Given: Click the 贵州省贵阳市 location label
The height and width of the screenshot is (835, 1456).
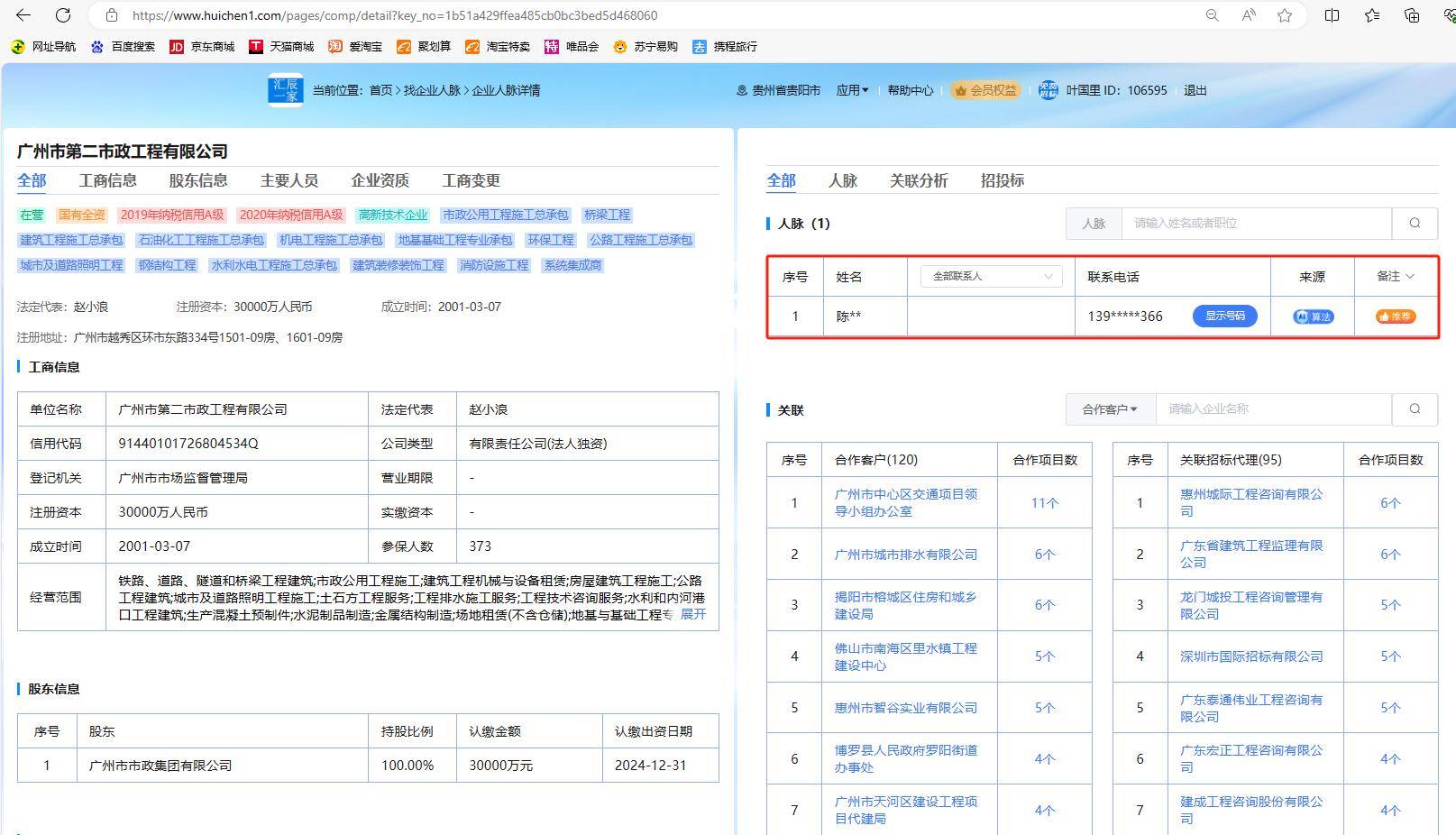Looking at the screenshot, I should pos(779,90).
